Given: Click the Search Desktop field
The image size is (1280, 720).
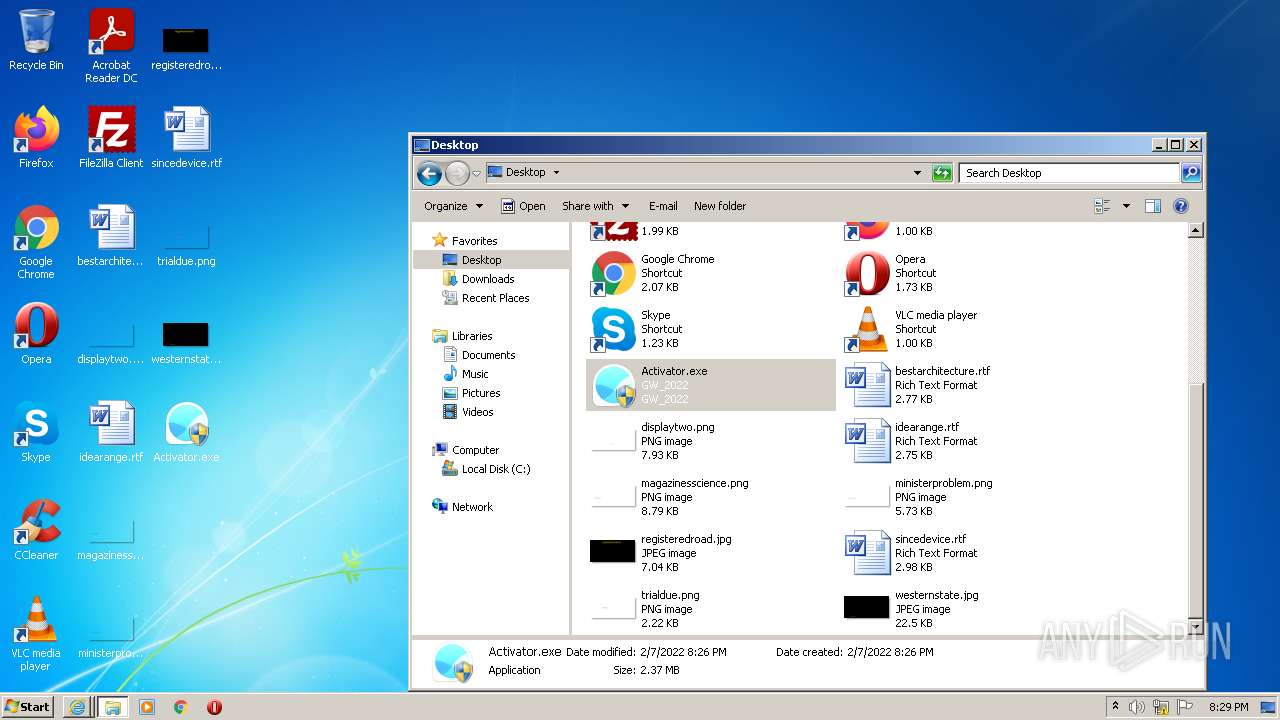Looking at the screenshot, I should [1069, 173].
